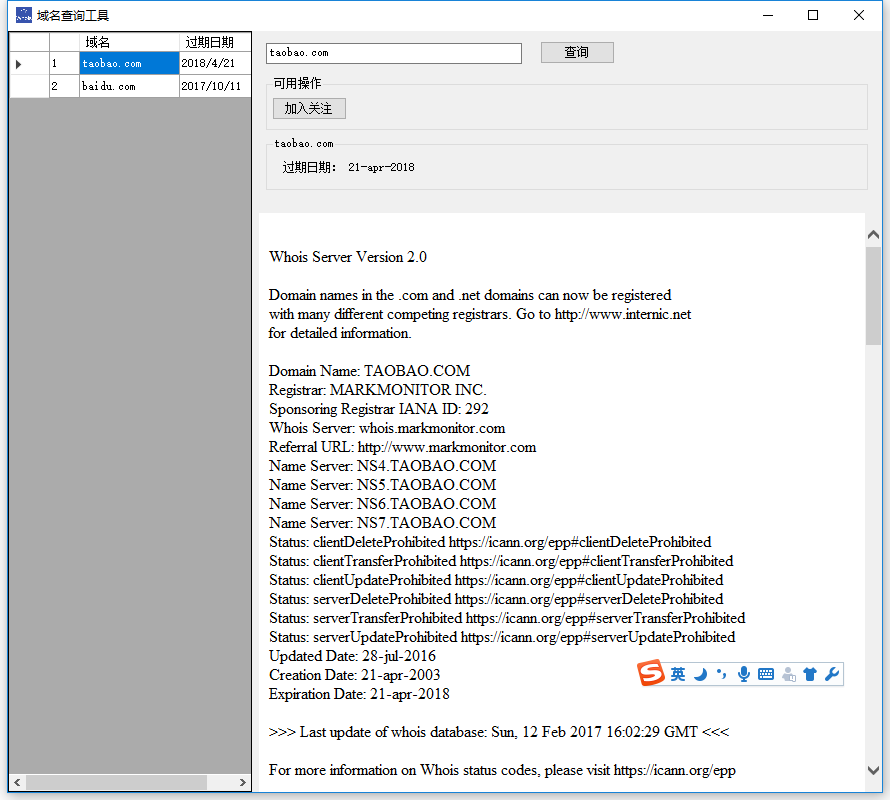This screenshot has height=800, width=890.
Task: Click the Sogou S logo icon
Action: pyautogui.click(x=650, y=673)
